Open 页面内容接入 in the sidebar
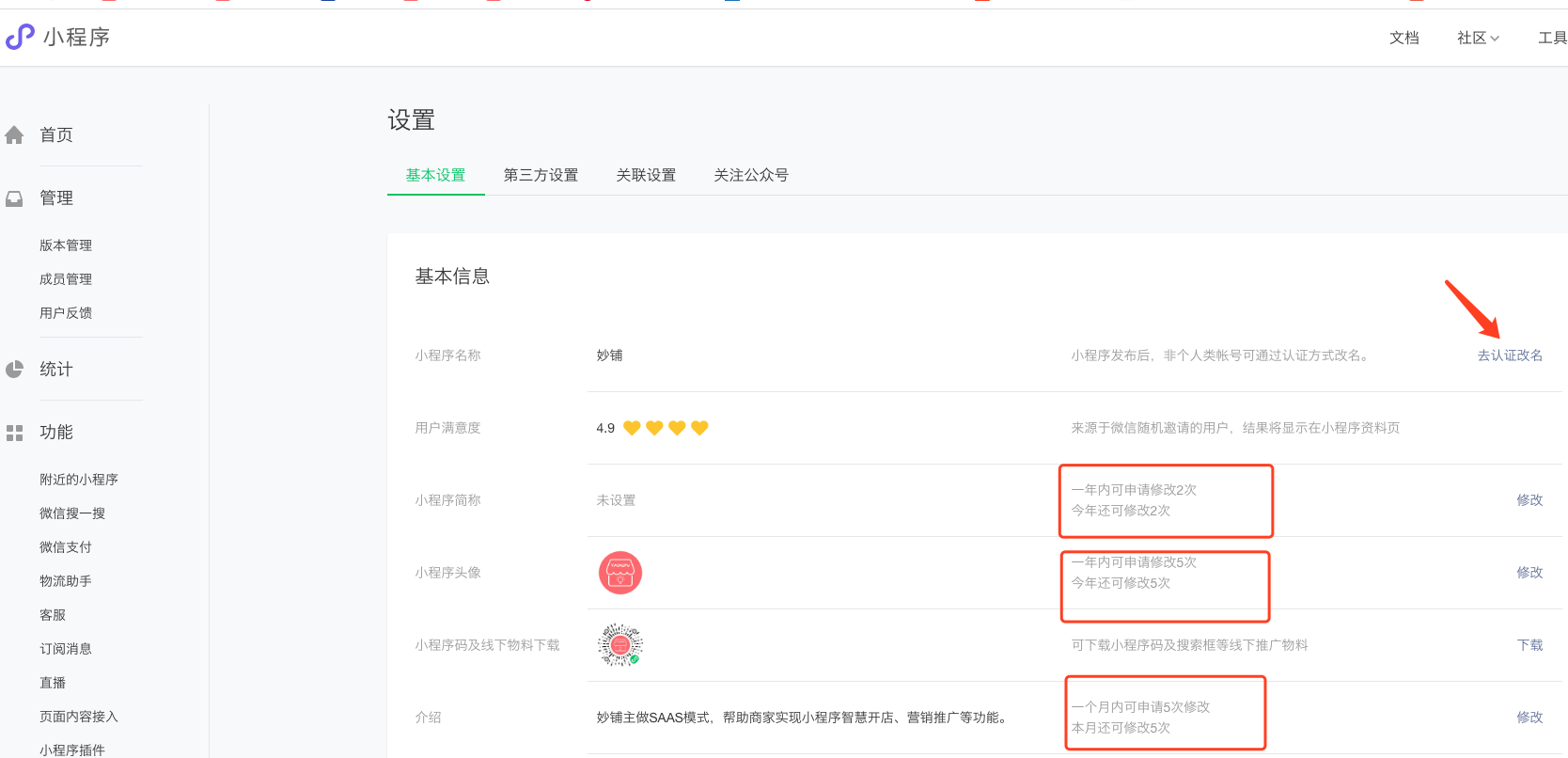This screenshot has height=758, width=1568. click(x=79, y=717)
